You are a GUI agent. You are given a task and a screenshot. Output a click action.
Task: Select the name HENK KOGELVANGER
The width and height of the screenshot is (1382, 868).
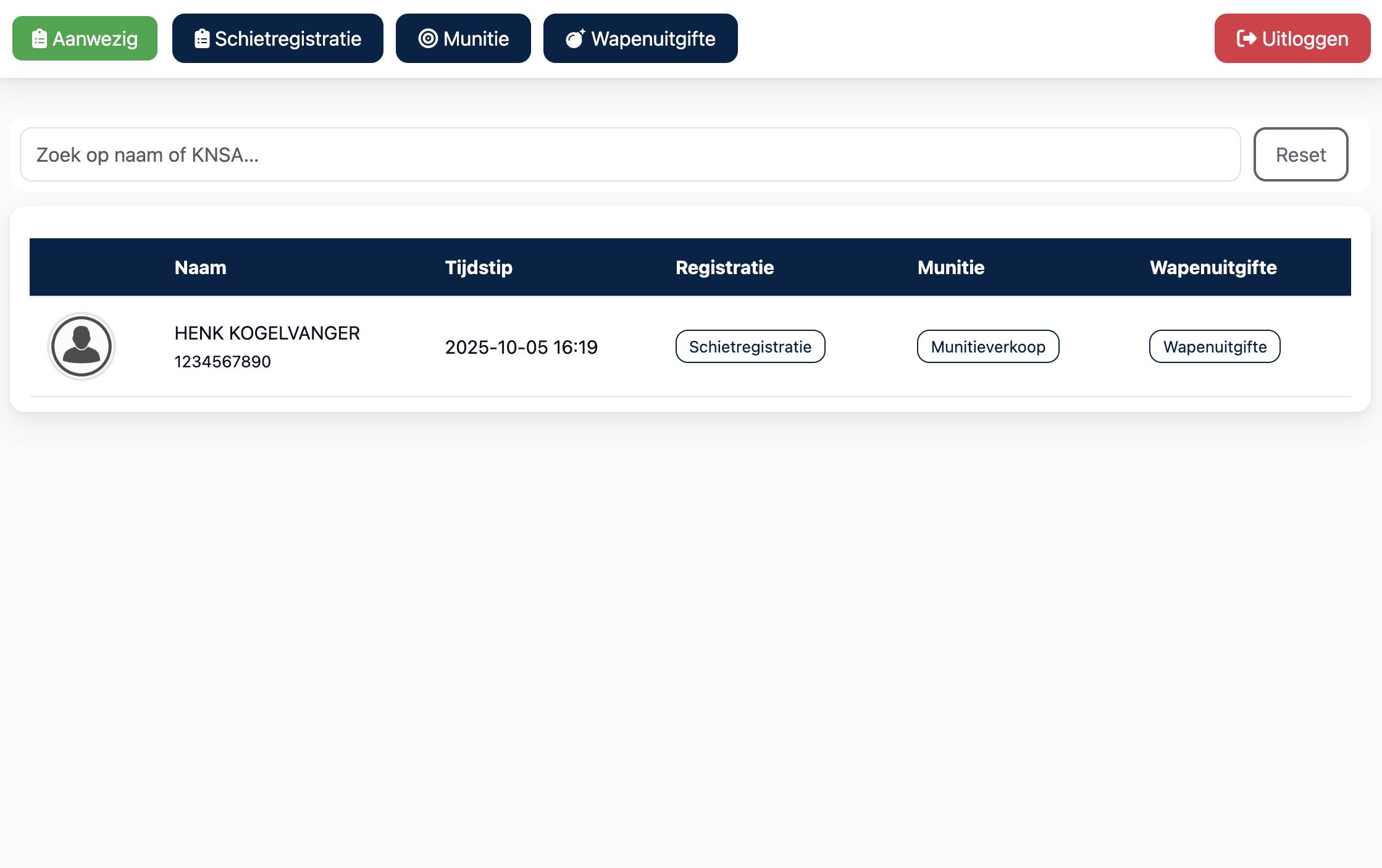(x=267, y=333)
